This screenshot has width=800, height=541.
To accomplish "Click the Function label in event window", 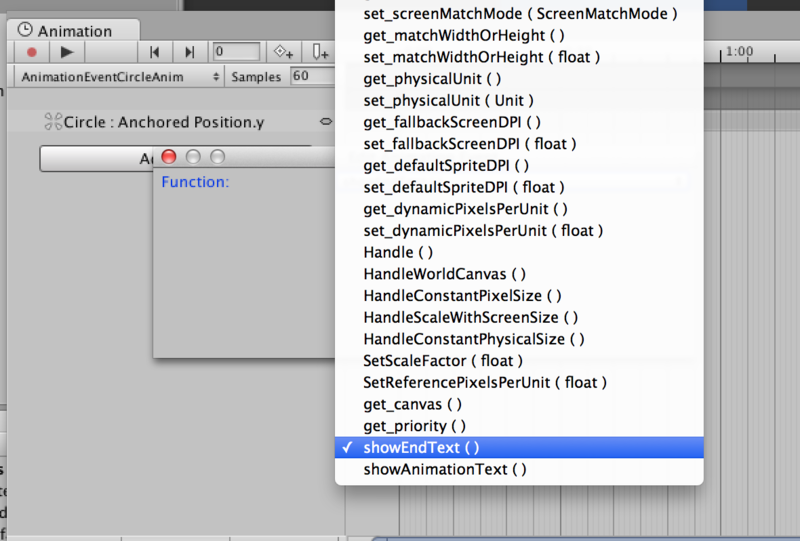I will tap(195, 182).
